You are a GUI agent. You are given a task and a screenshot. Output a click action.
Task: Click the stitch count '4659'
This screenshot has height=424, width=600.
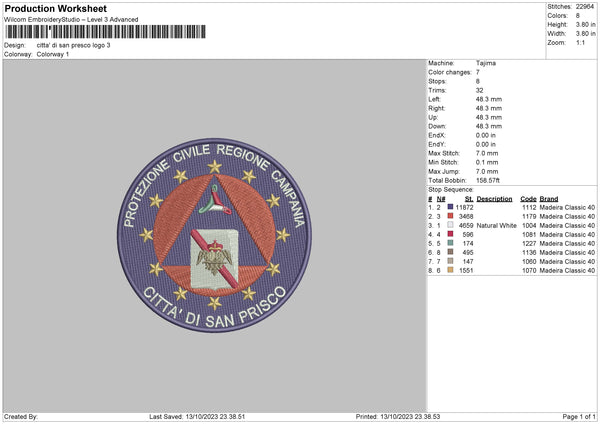pyautogui.click(x=466, y=225)
